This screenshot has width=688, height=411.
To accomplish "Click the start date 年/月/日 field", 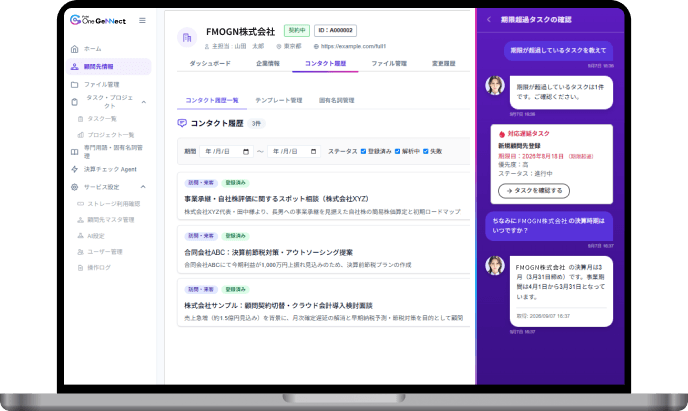I will coord(226,151).
